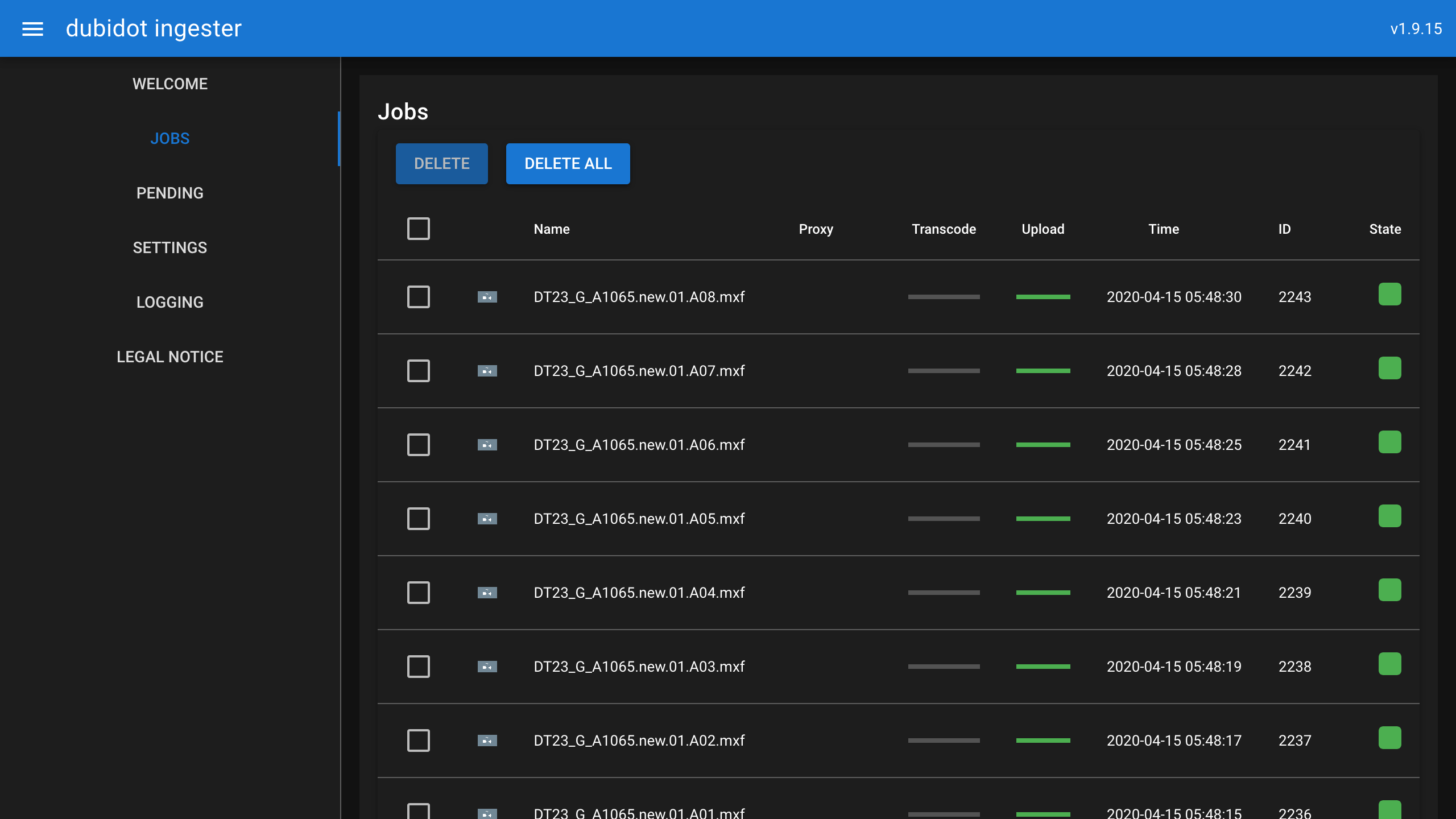
Task: Click video icon for A06.mxf job
Action: point(487,445)
